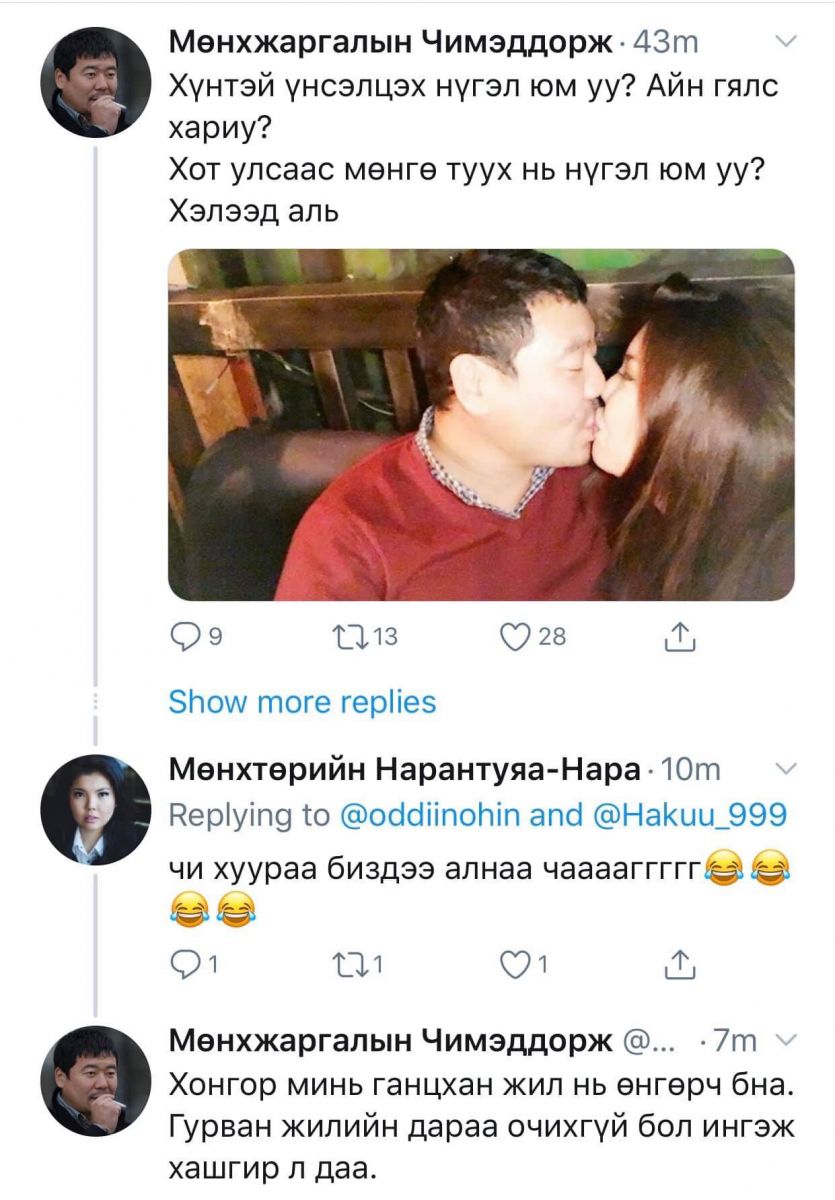Open the @Hakuu_999 mention link
835x1200 pixels.
pyautogui.click(x=690, y=815)
